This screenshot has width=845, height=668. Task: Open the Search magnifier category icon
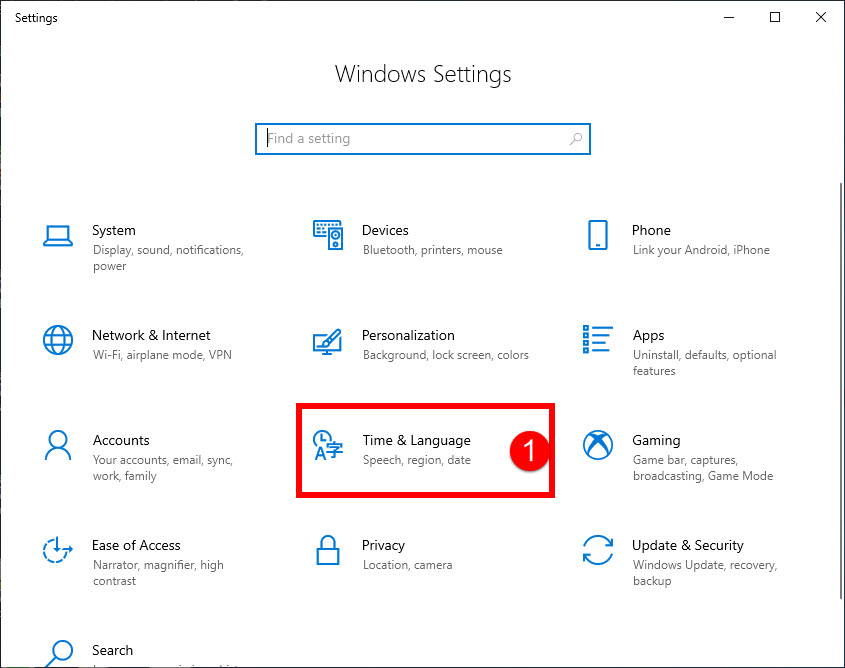pos(59,653)
